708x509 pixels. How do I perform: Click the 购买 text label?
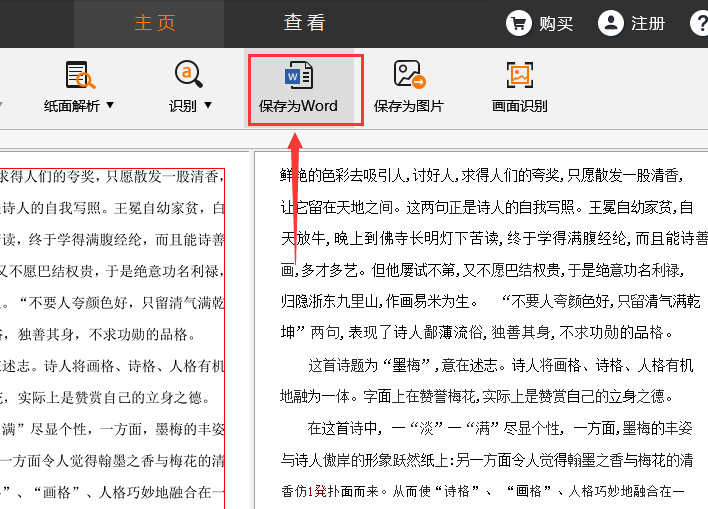coord(556,24)
